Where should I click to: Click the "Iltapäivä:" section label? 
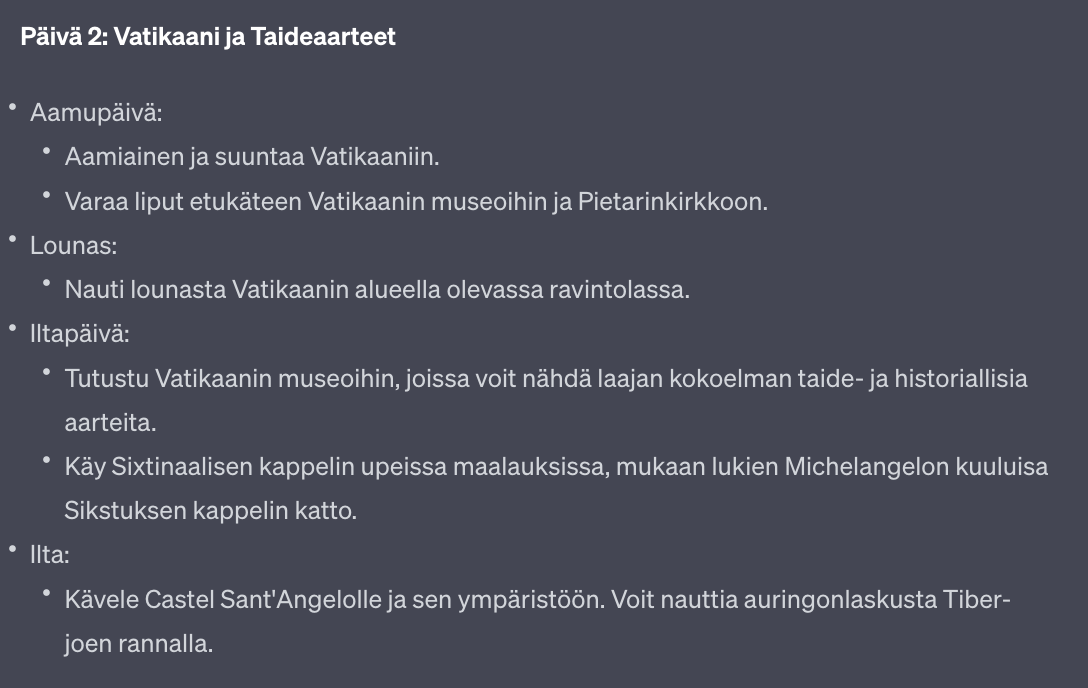coord(80,334)
